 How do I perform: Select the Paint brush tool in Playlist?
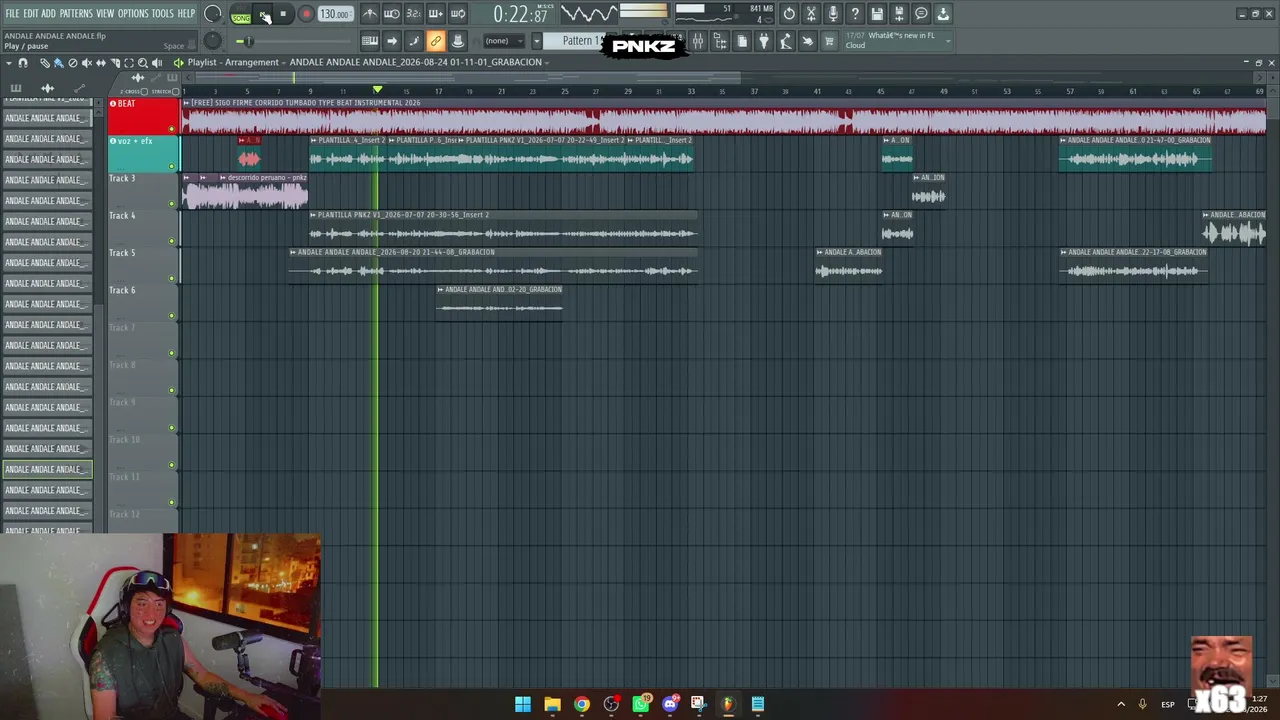pyautogui.click(x=58, y=63)
